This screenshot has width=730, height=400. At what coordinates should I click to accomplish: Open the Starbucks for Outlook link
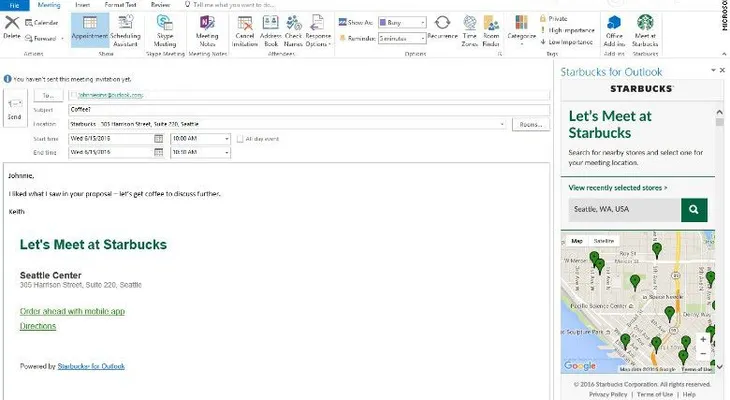click(x=91, y=366)
